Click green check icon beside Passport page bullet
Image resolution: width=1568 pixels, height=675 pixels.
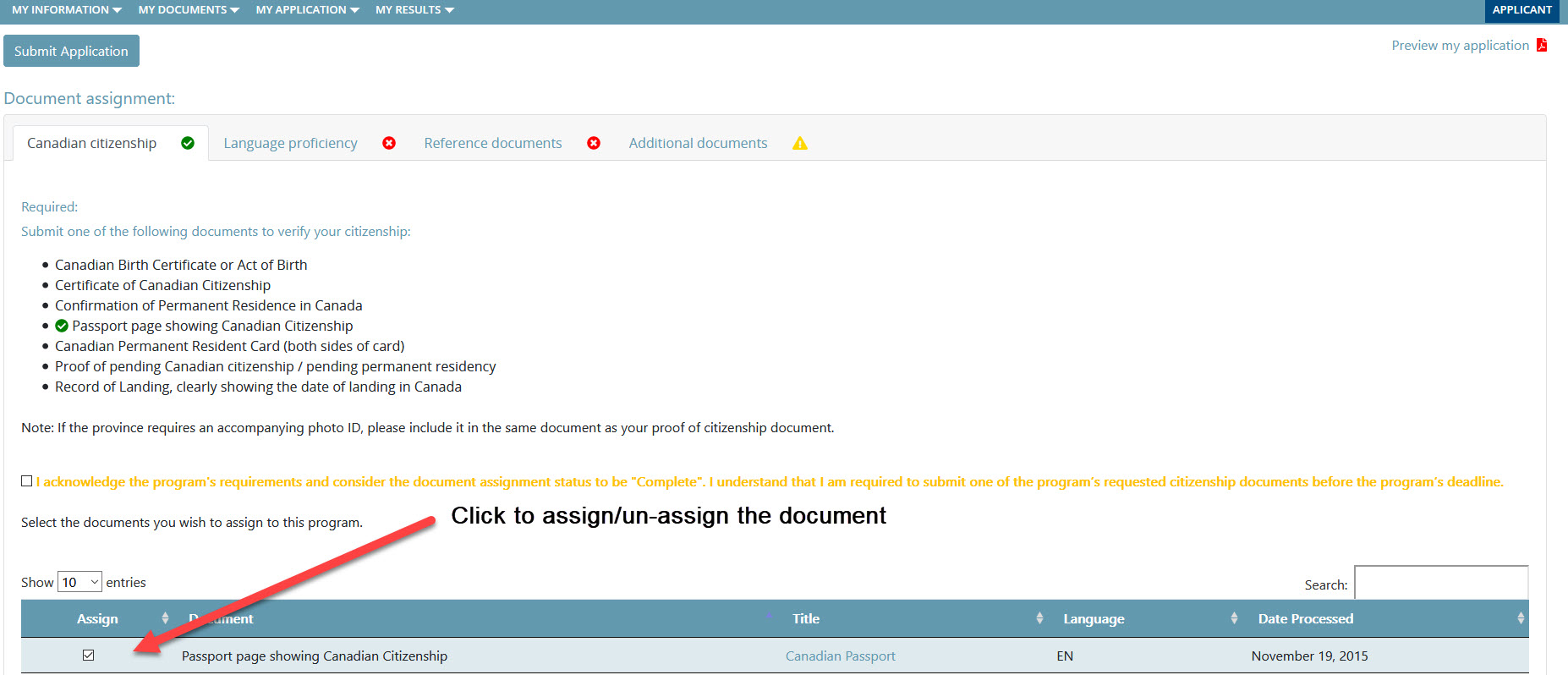click(x=62, y=326)
